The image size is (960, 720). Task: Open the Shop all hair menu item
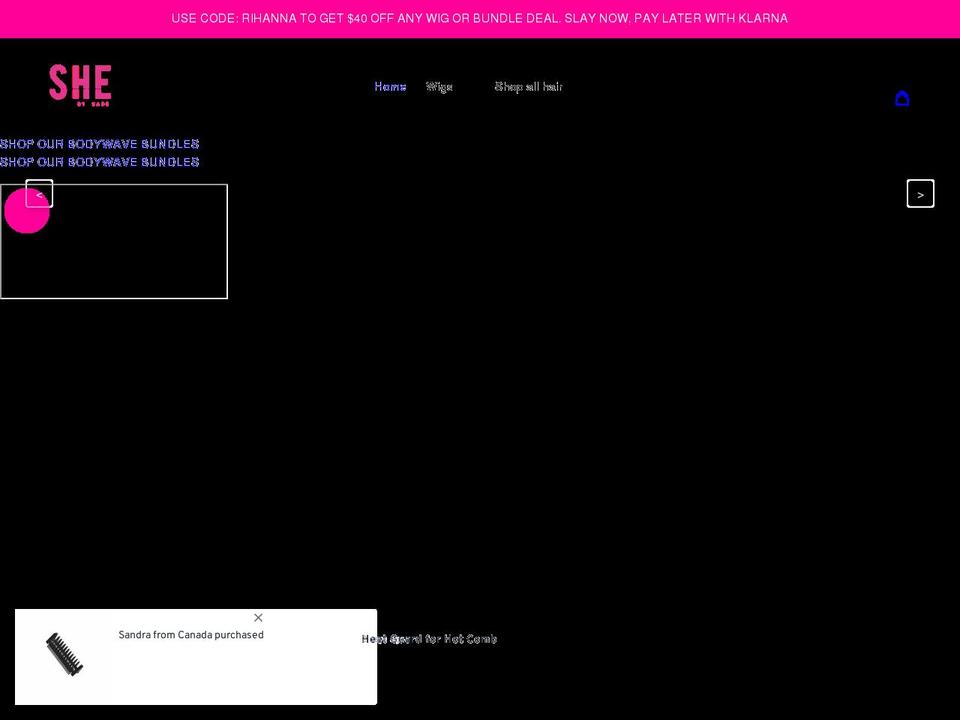(528, 86)
